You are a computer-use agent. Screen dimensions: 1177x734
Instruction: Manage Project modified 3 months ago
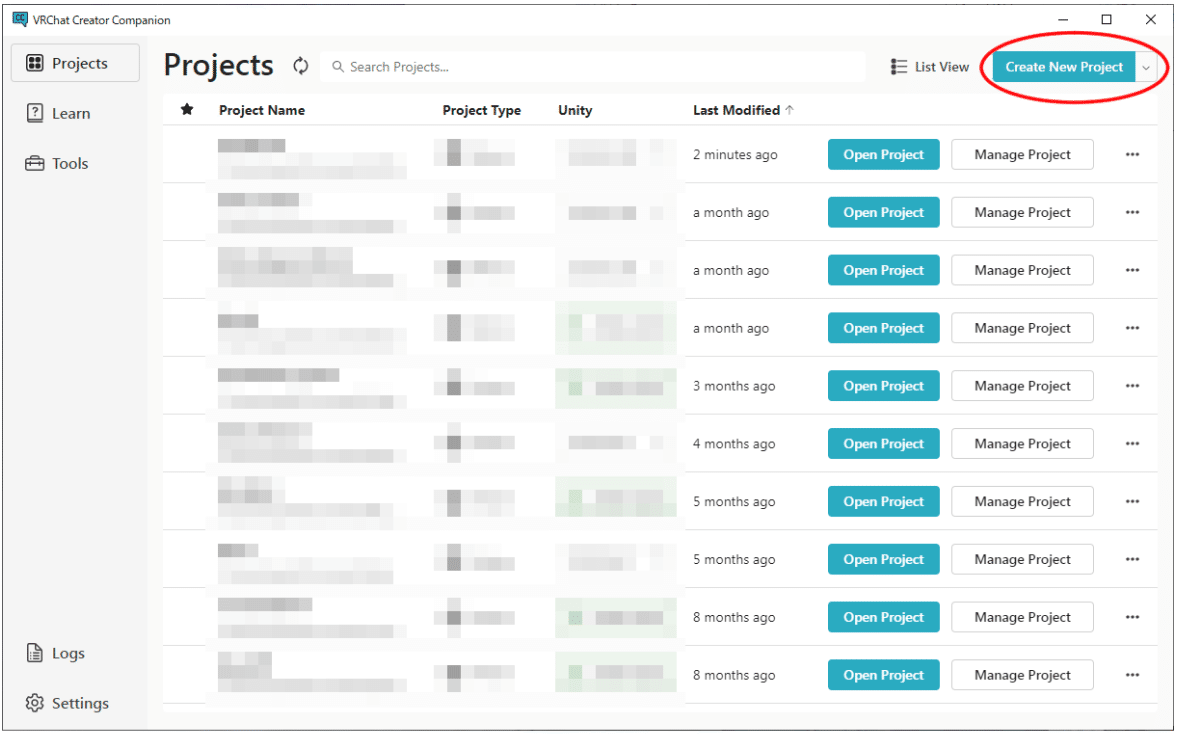pyautogui.click(x=1022, y=386)
